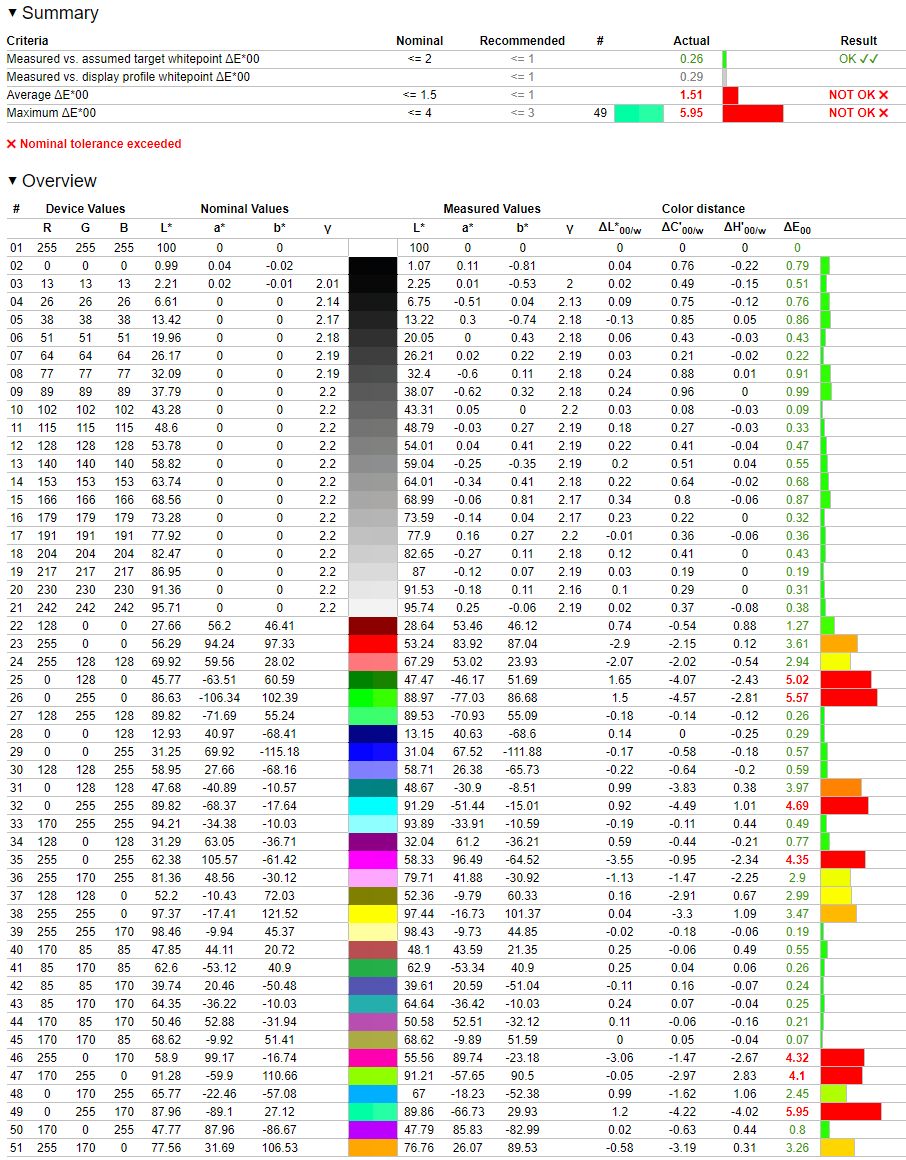Click the ΔE00 value 5.95 in row 49
906x1160 pixels.
797,1111
